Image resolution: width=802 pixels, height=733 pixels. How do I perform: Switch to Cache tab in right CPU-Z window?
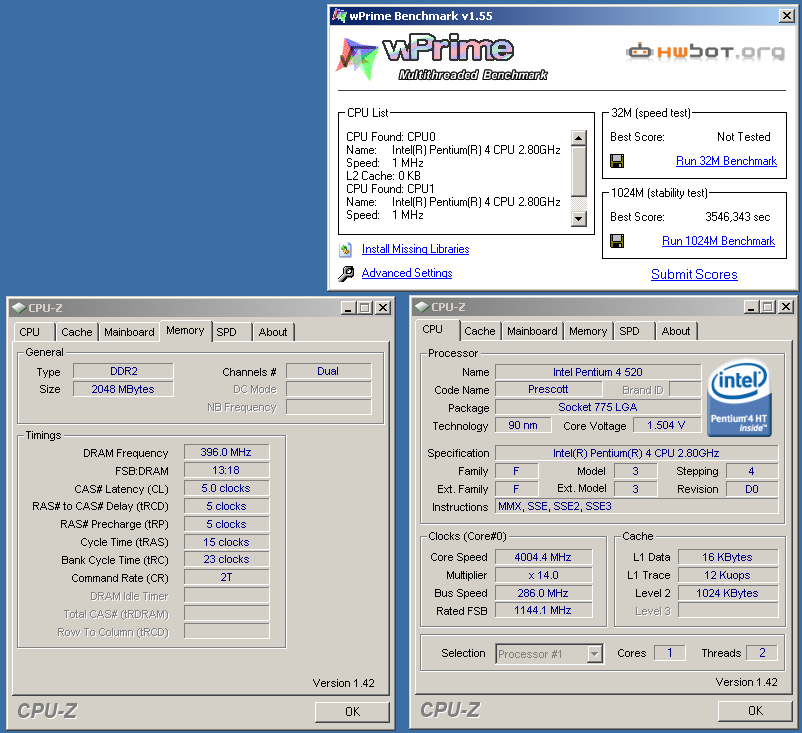tap(480, 331)
